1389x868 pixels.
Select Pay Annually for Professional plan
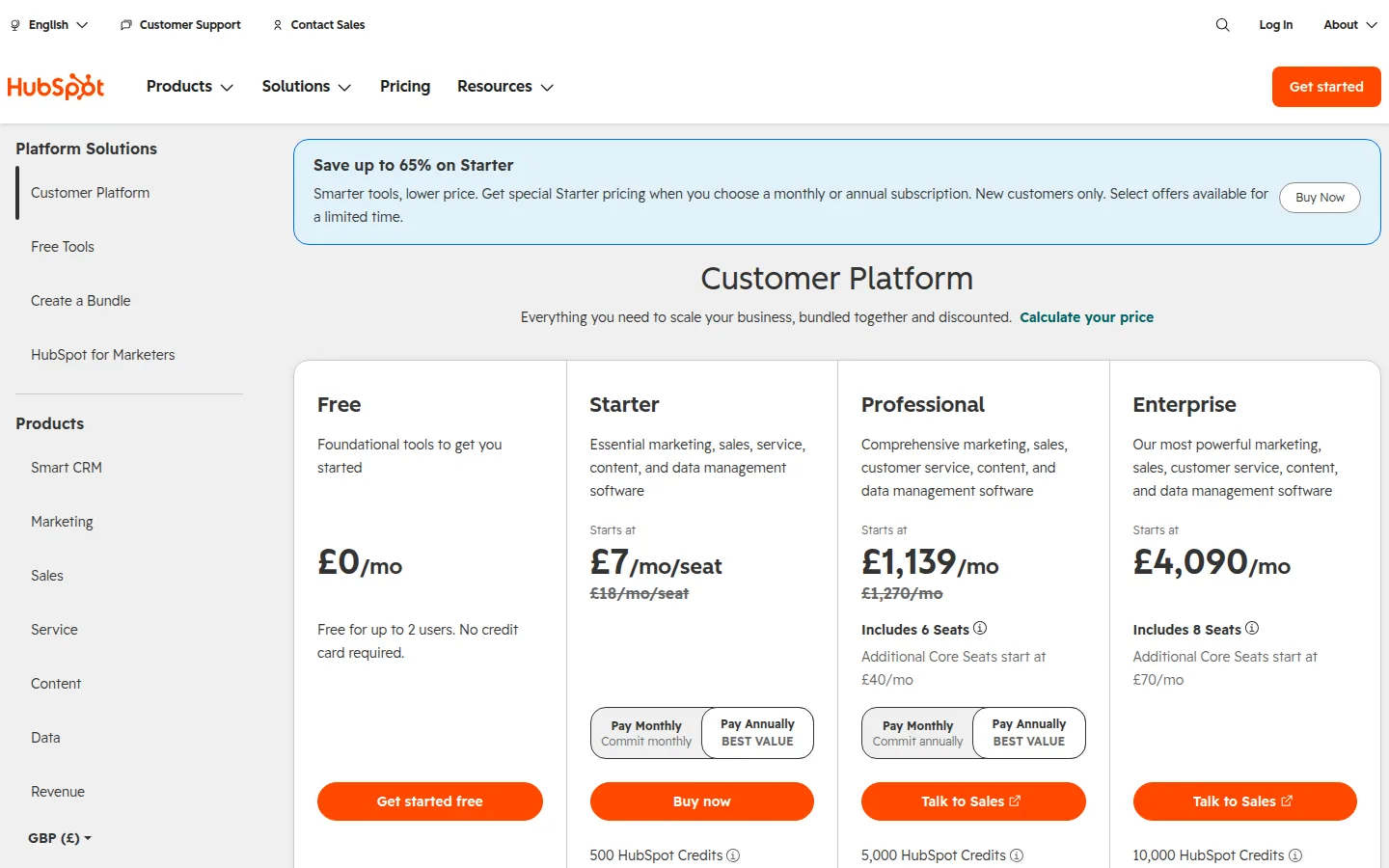click(1029, 733)
